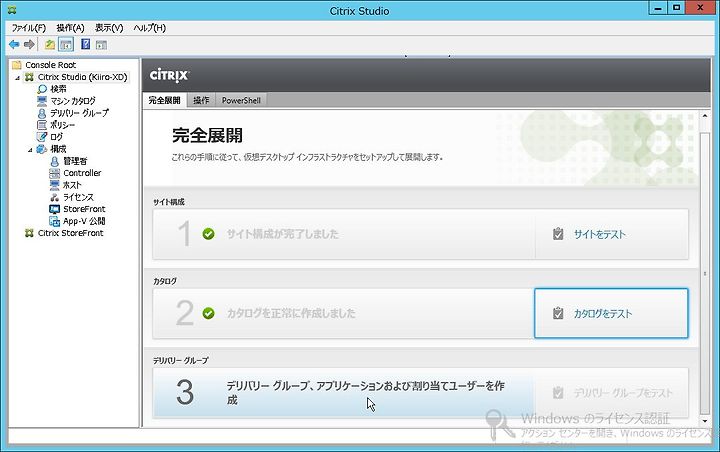Click the デリバリー グループ icon
The height and width of the screenshot is (452, 720).
42,113
